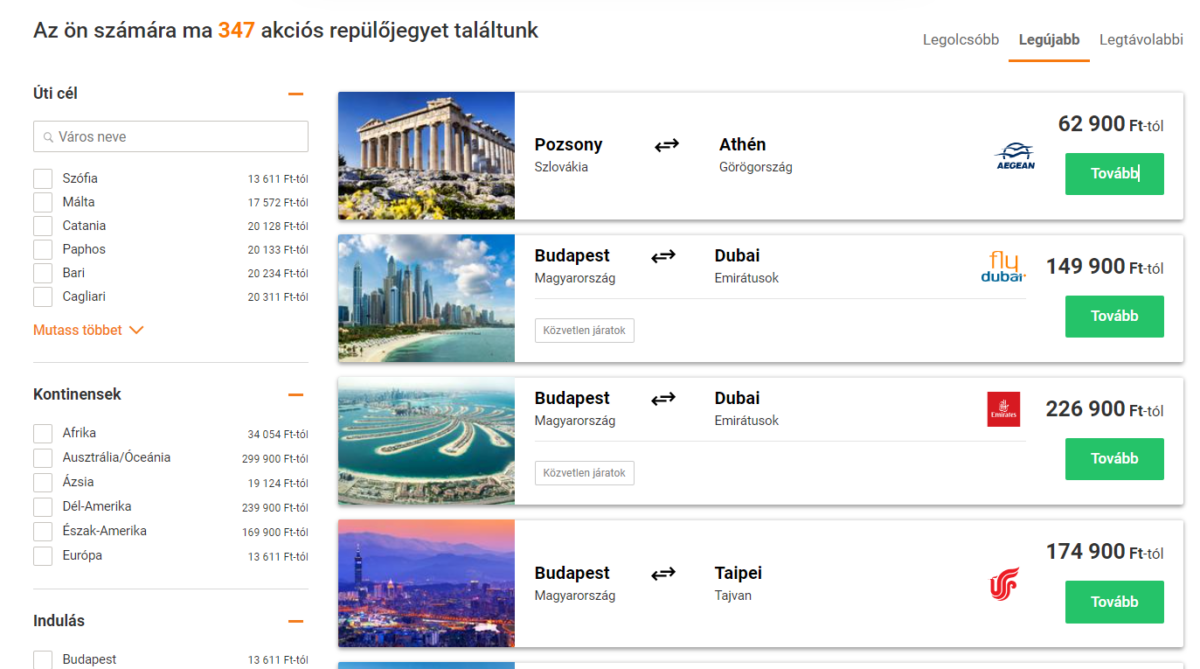
Task: Open the Athens Parthenon photo
Action: coord(426,156)
